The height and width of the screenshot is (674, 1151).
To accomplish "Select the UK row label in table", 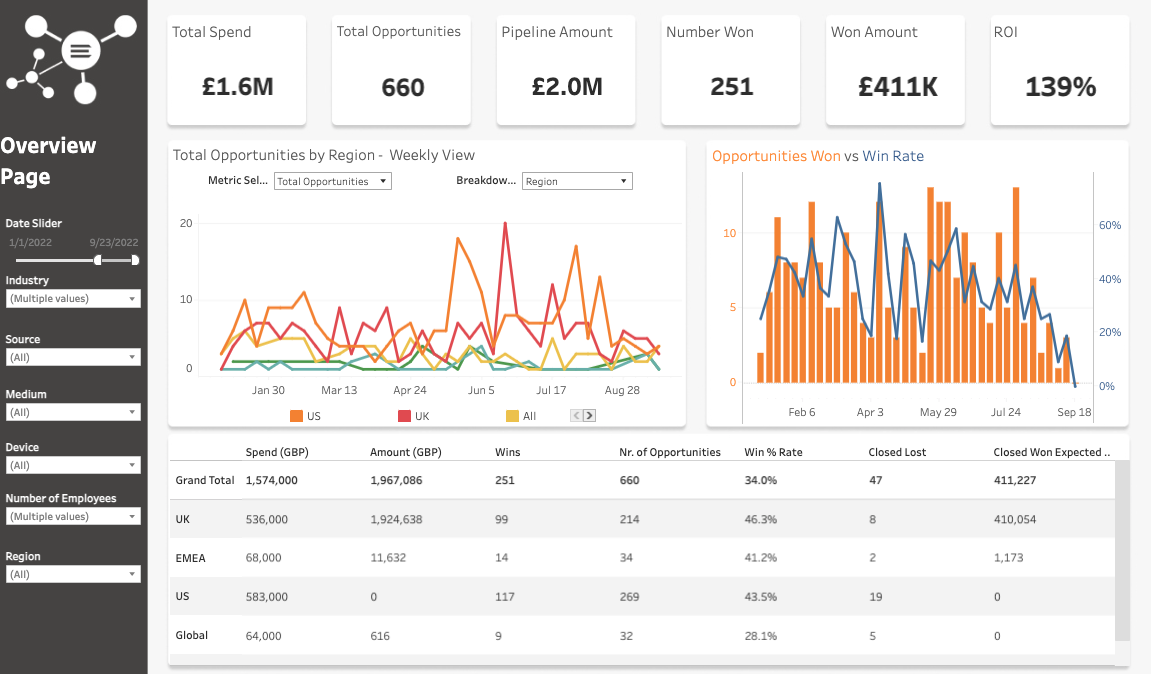I will (x=182, y=520).
